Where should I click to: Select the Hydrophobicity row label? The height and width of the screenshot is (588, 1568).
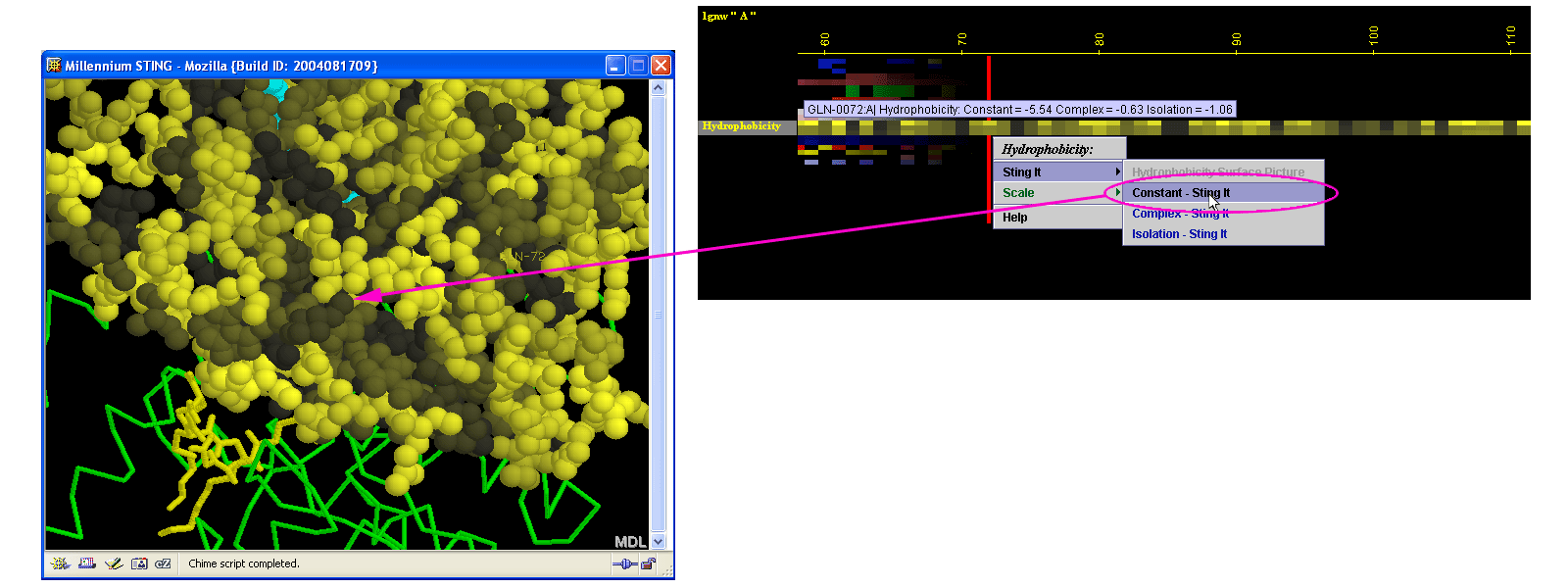[x=742, y=126]
